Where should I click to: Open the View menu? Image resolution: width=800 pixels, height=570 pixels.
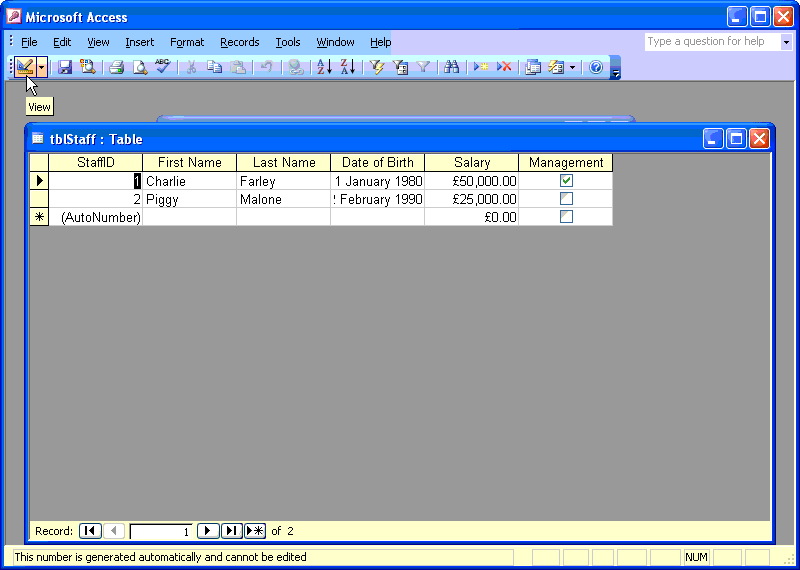pos(98,42)
